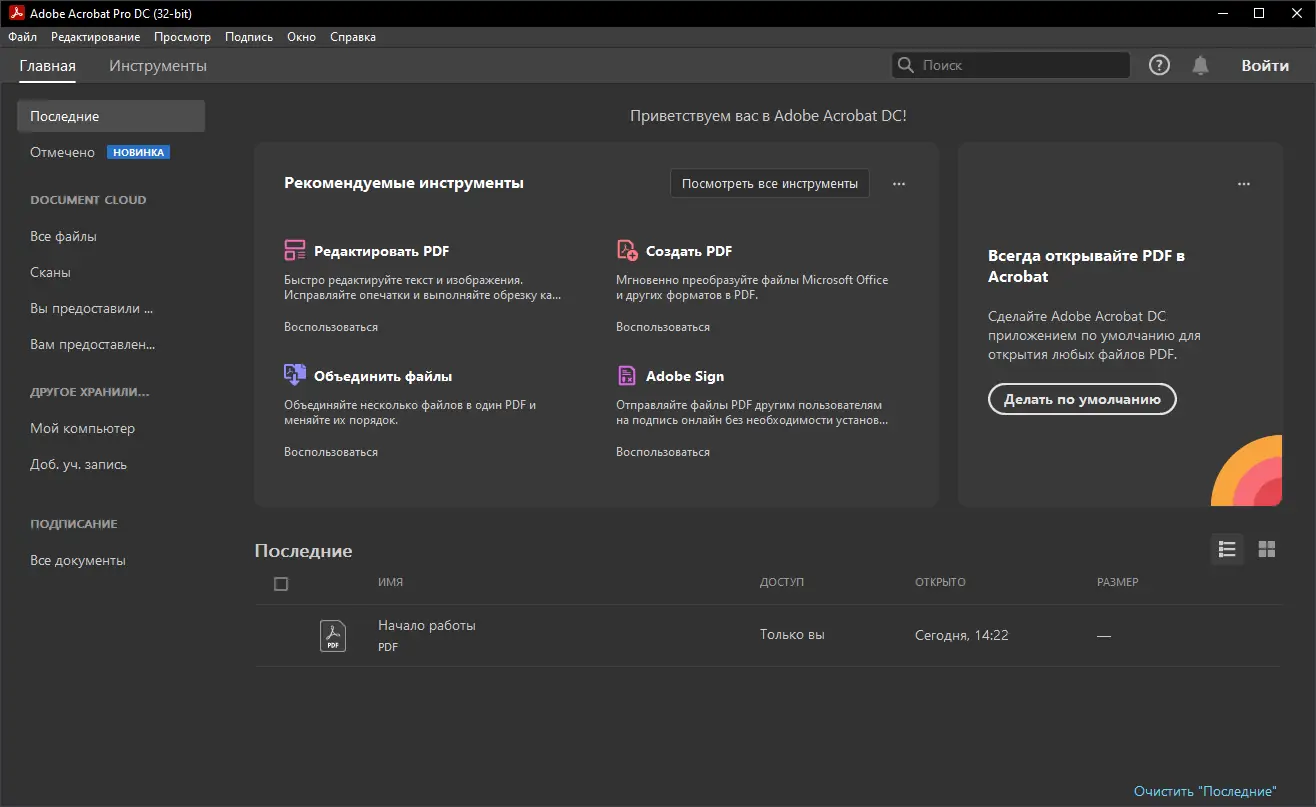Check the select-all checkbox in Последние list

pos(280,583)
